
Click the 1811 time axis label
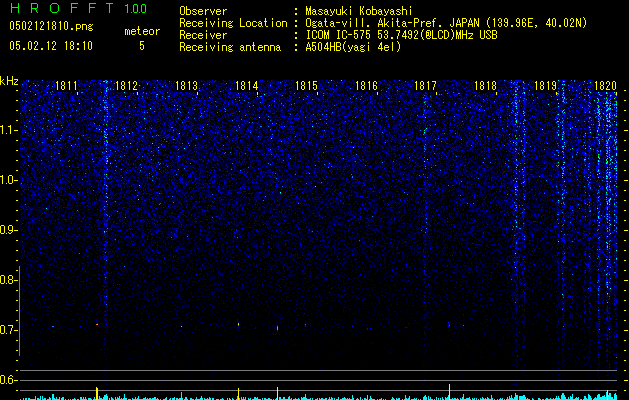66,85
